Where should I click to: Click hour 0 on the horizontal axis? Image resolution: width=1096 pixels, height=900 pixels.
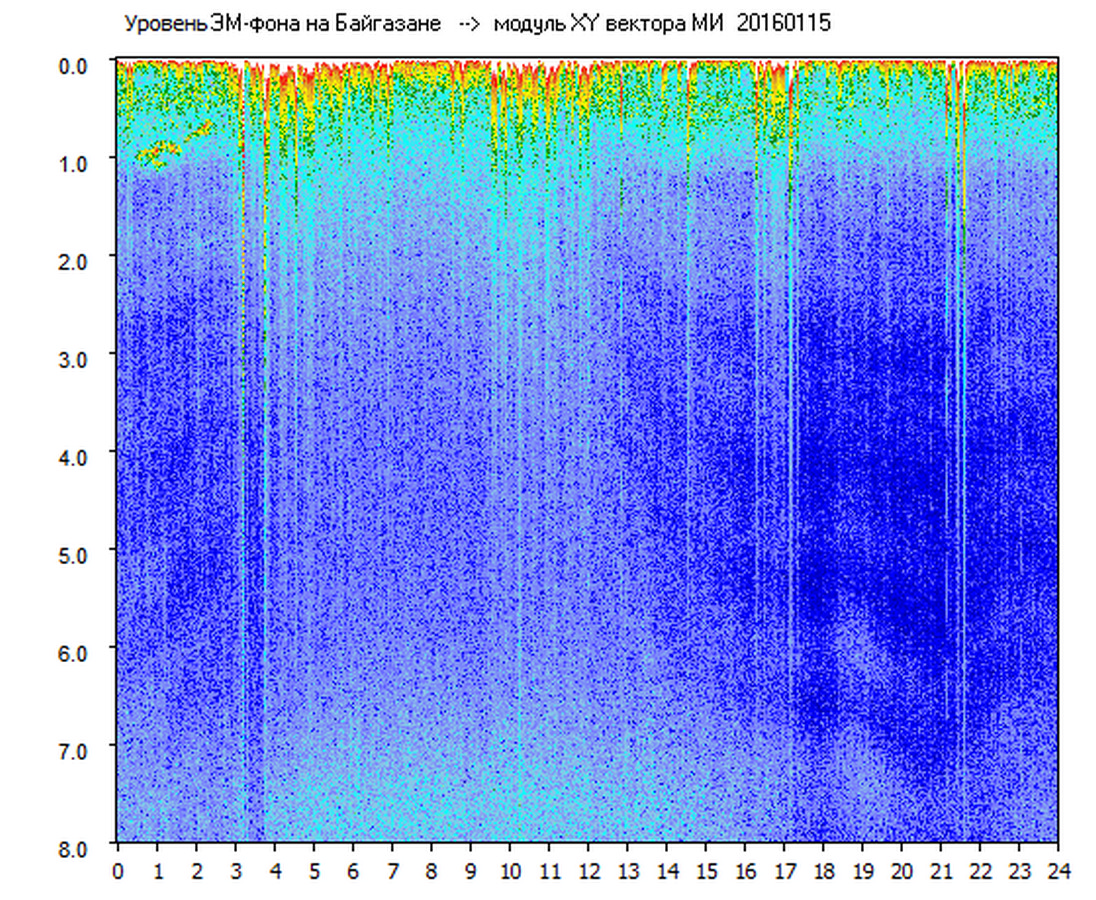tap(118, 871)
